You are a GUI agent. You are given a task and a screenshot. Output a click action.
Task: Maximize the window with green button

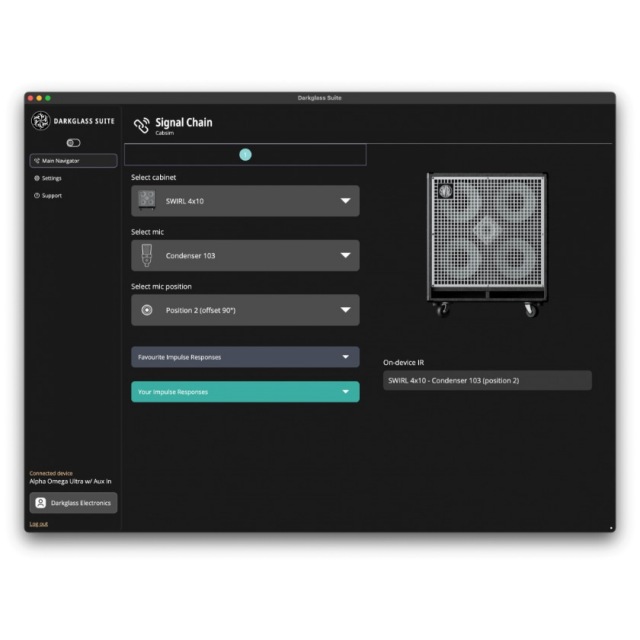tap(48, 98)
